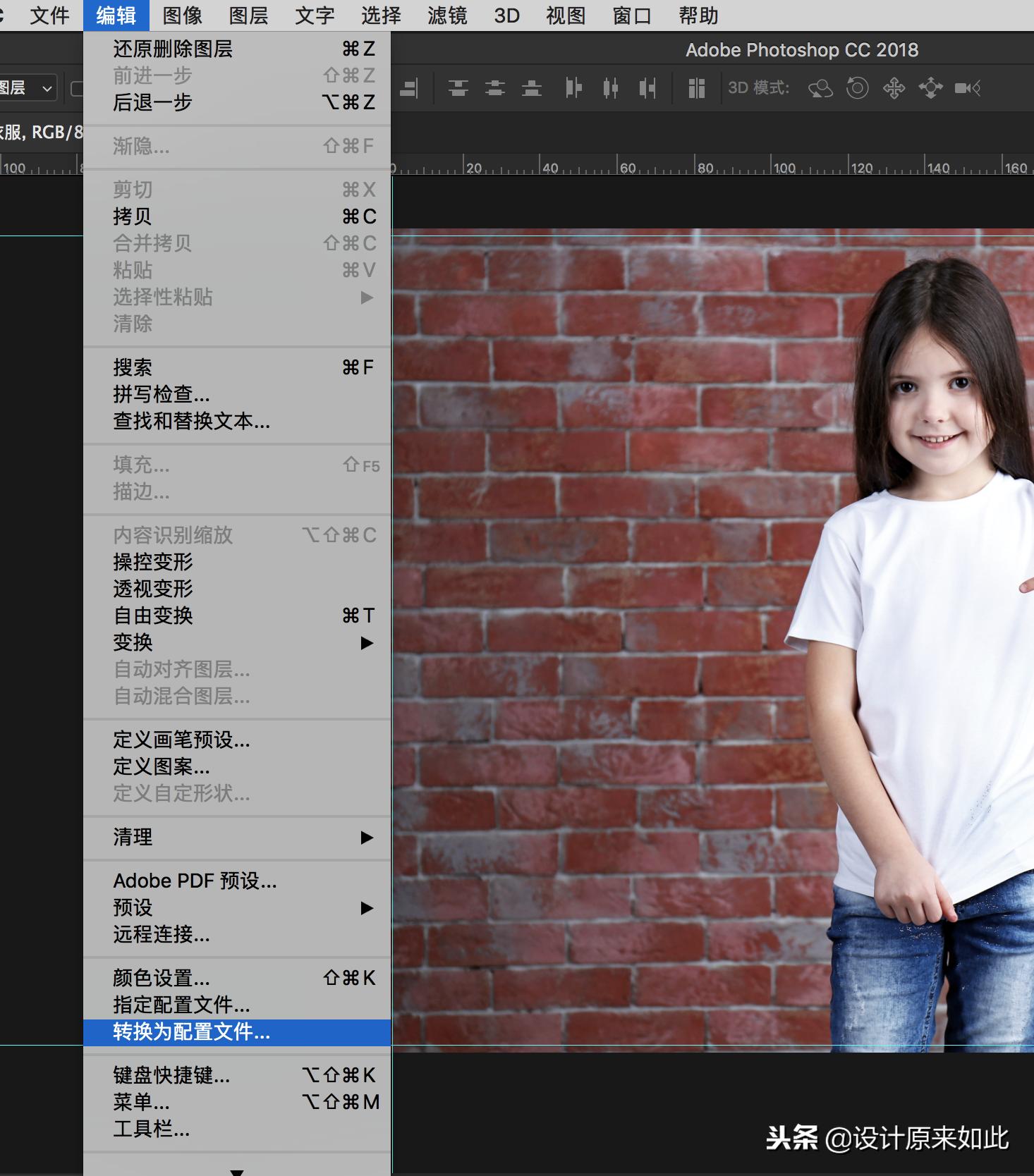Screen dimensions: 1034x1176
Task: Open the 滤镜 menu in menu bar
Action: click(x=447, y=16)
